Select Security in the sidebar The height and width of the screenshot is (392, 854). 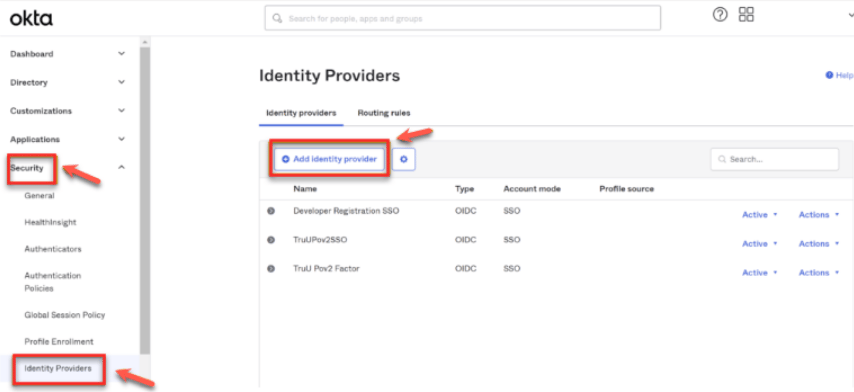[26, 168]
